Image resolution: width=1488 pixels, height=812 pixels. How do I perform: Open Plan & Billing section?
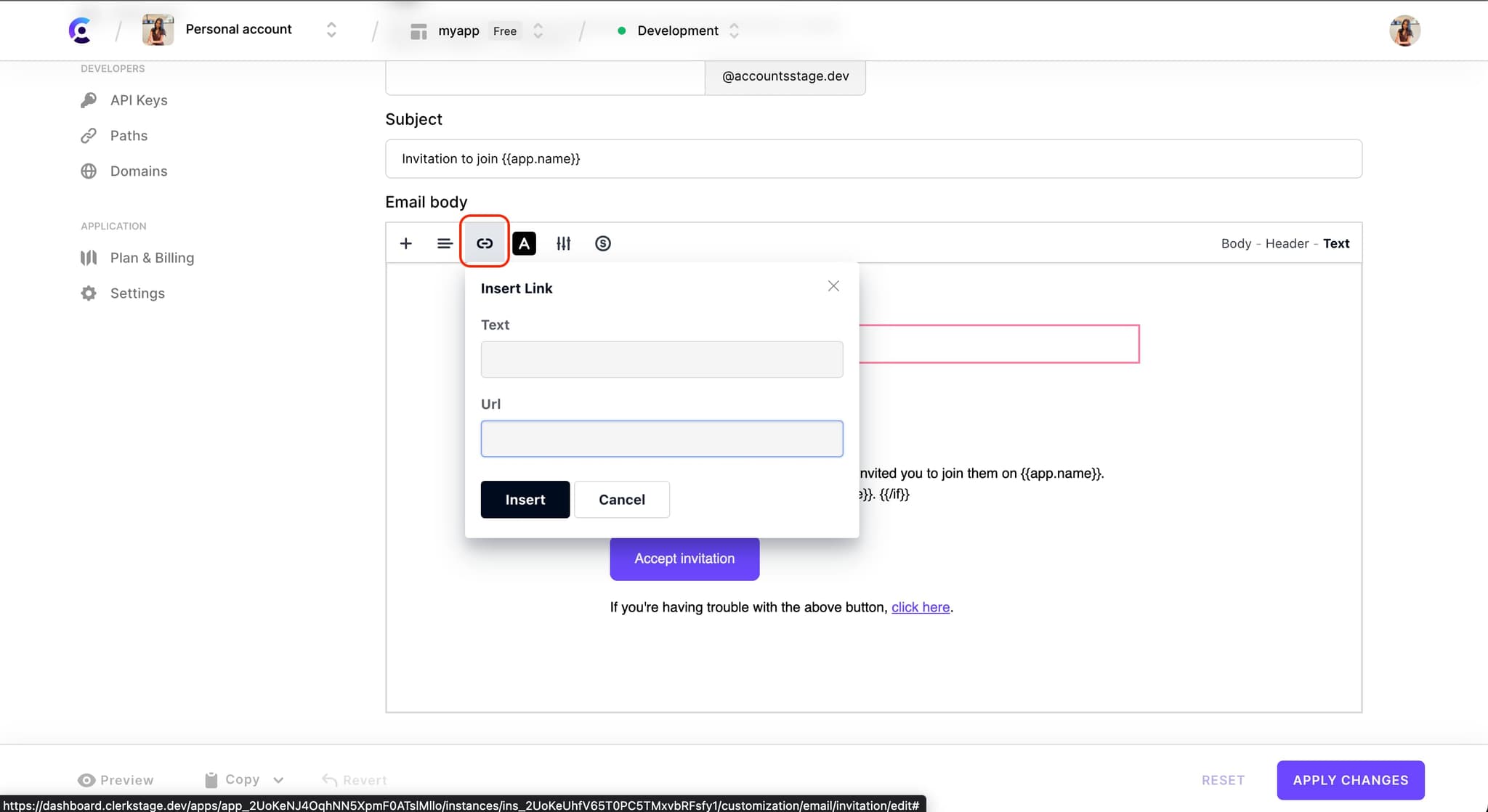(152, 258)
